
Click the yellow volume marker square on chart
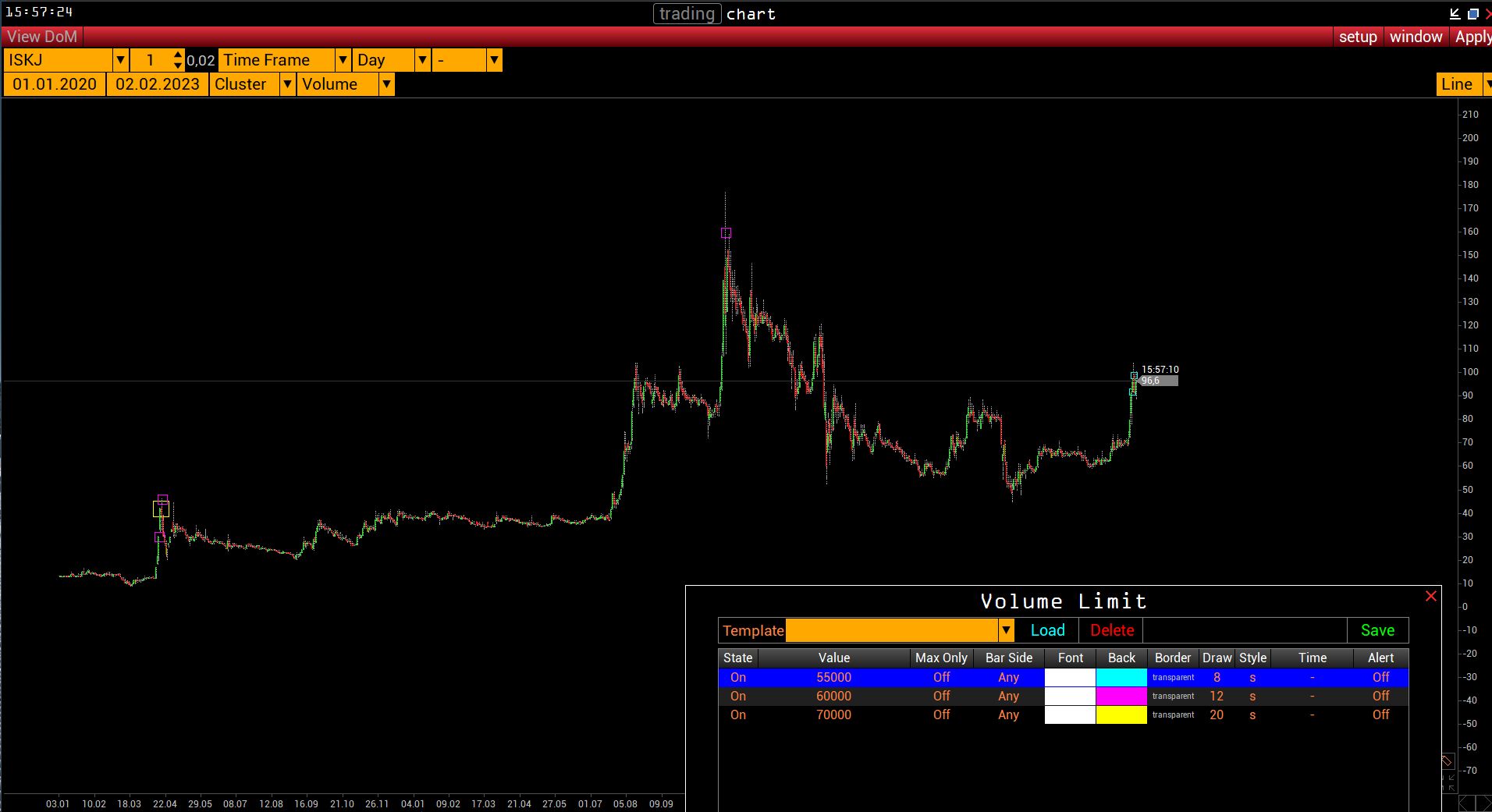coord(161,509)
